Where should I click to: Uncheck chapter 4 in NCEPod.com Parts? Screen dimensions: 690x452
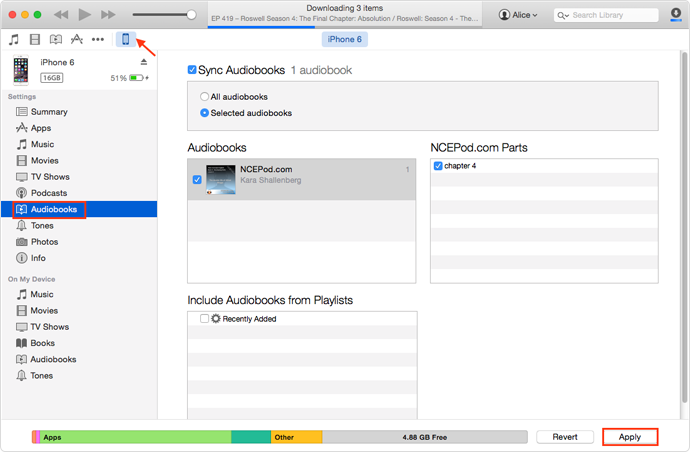[x=439, y=166]
